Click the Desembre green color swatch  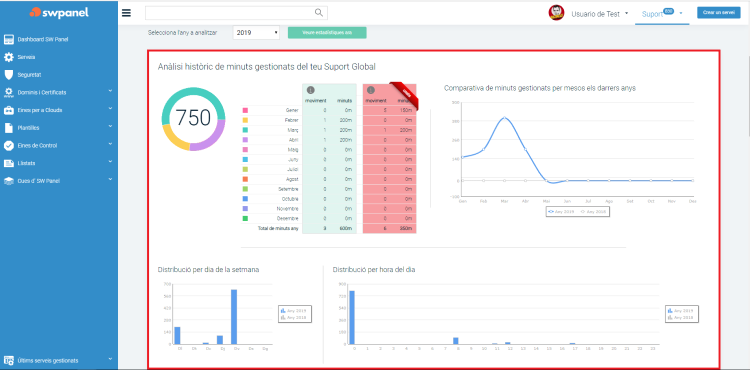click(x=245, y=218)
